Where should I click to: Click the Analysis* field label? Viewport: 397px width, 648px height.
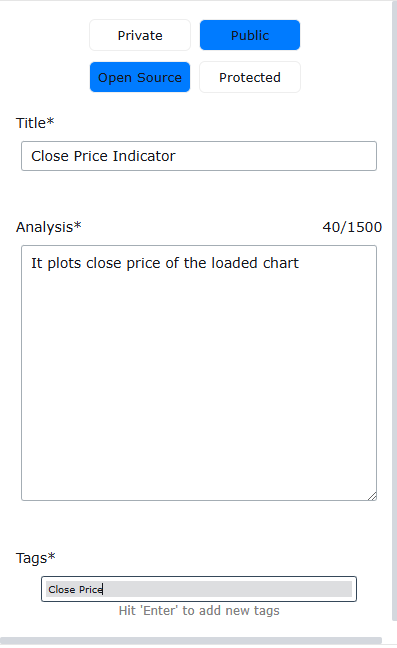click(49, 227)
